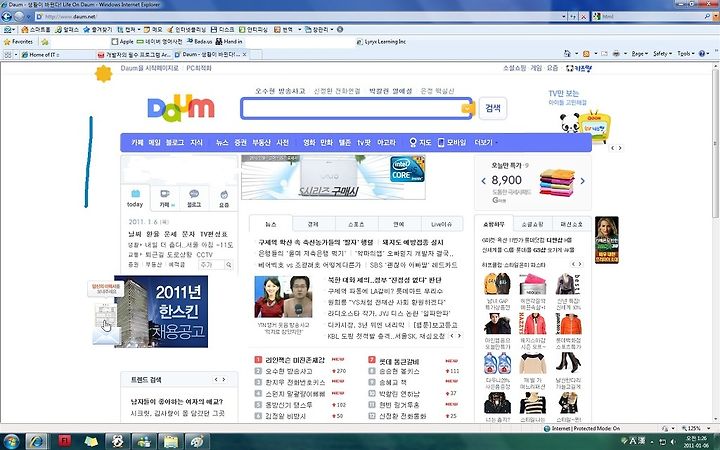This screenshot has height=450, width=720.
Task: Open the blue Help question mark icon
Action: pos(702,54)
